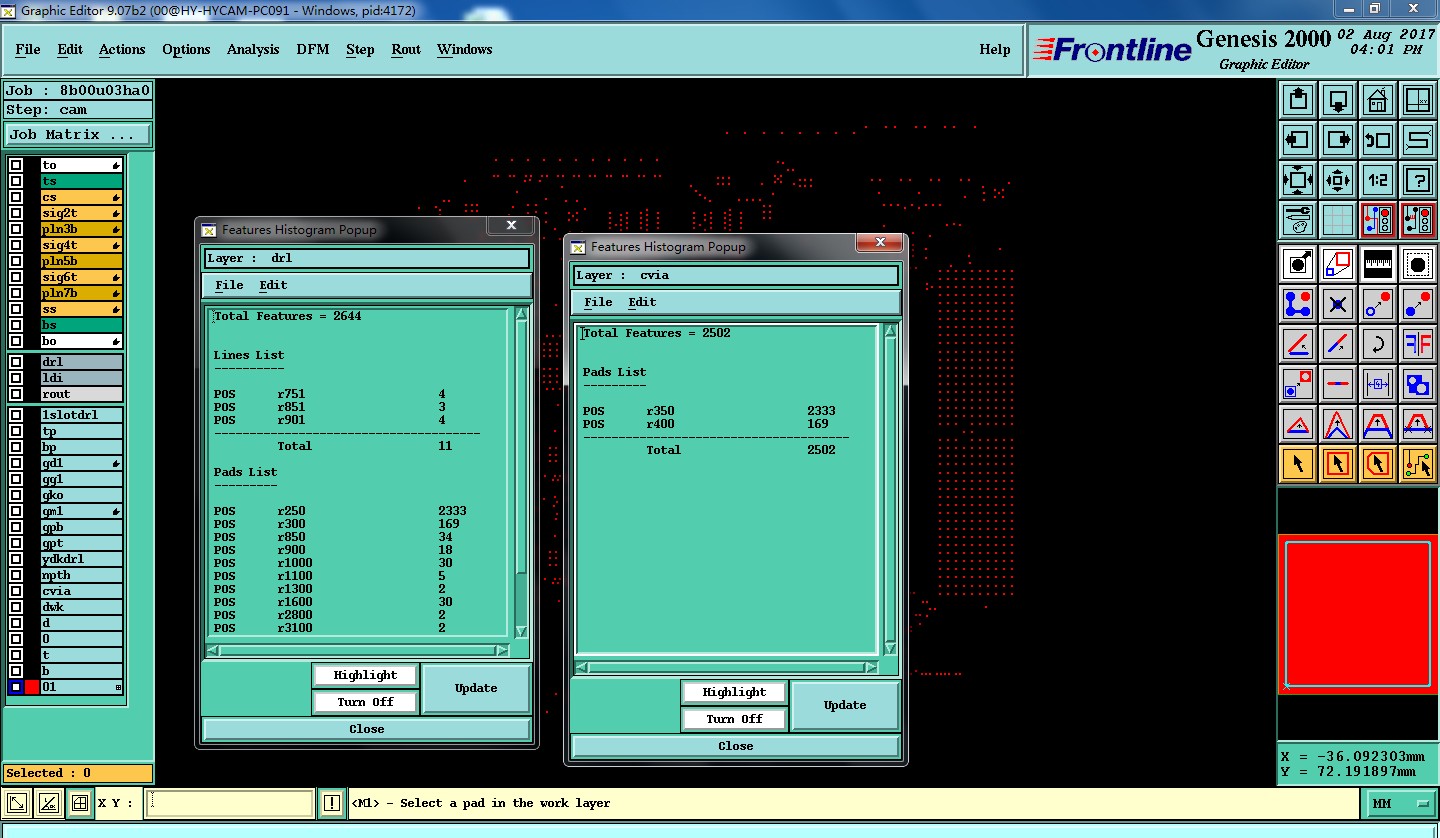This screenshot has width=1440, height=838.
Task: Toggle the checkbox for layer cs
Action: [16, 197]
